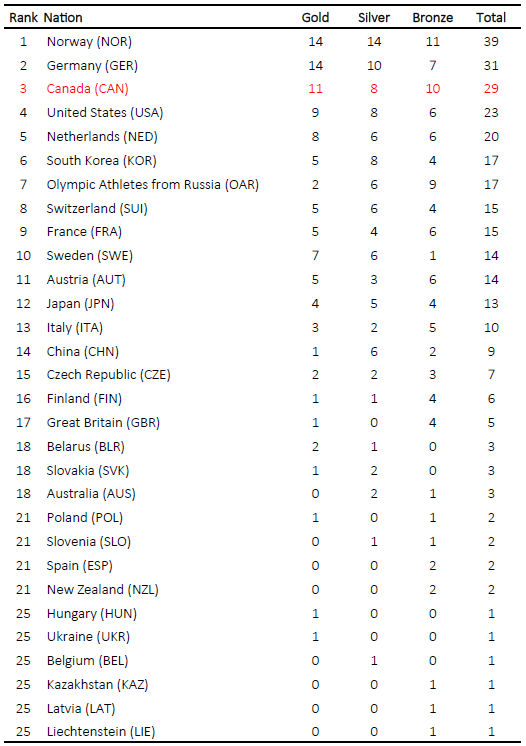Click the Rank column header
Screen dimensions: 526x746
click(x=23, y=18)
